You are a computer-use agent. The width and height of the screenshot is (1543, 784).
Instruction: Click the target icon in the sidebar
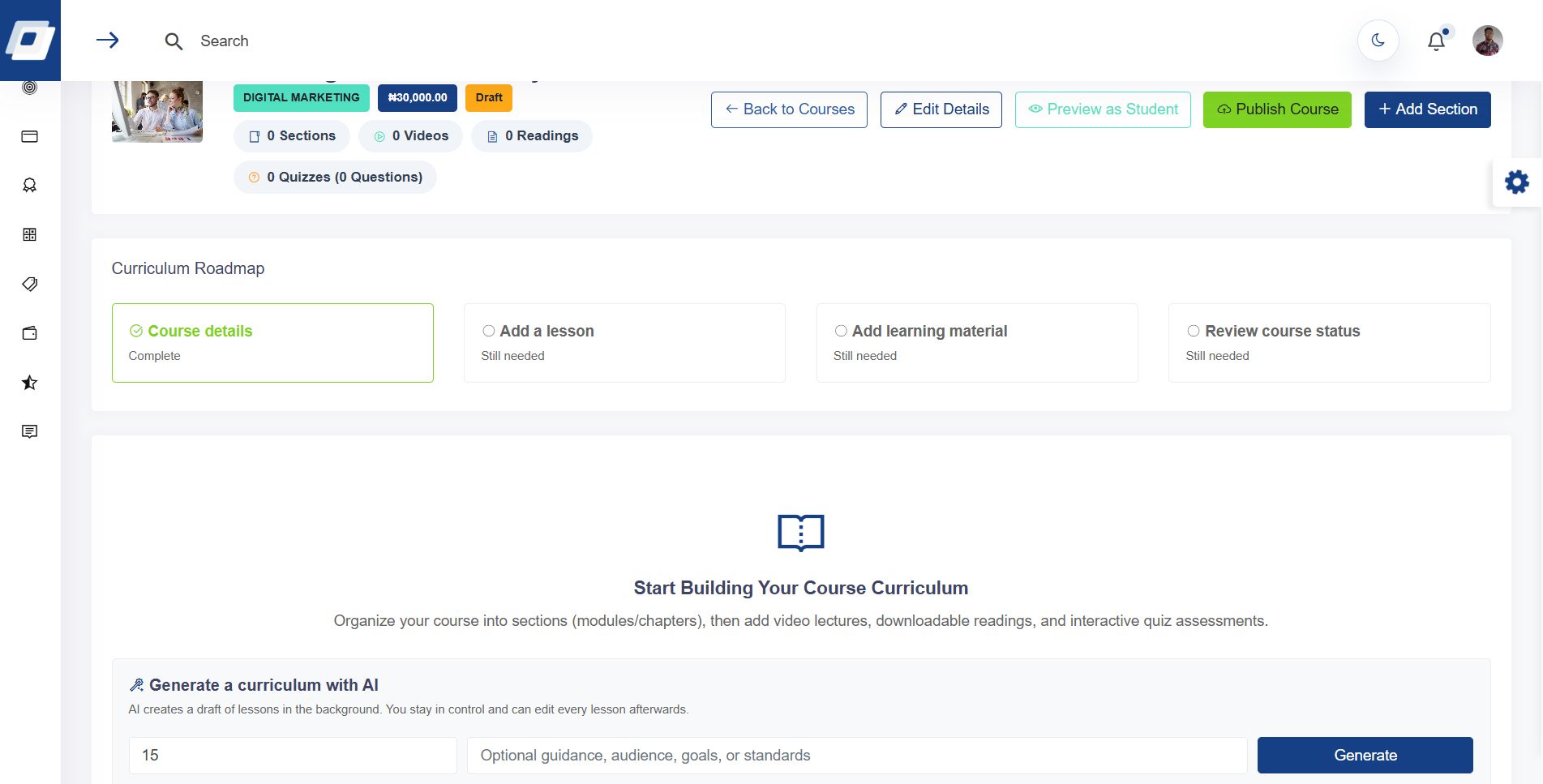(x=30, y=87)
